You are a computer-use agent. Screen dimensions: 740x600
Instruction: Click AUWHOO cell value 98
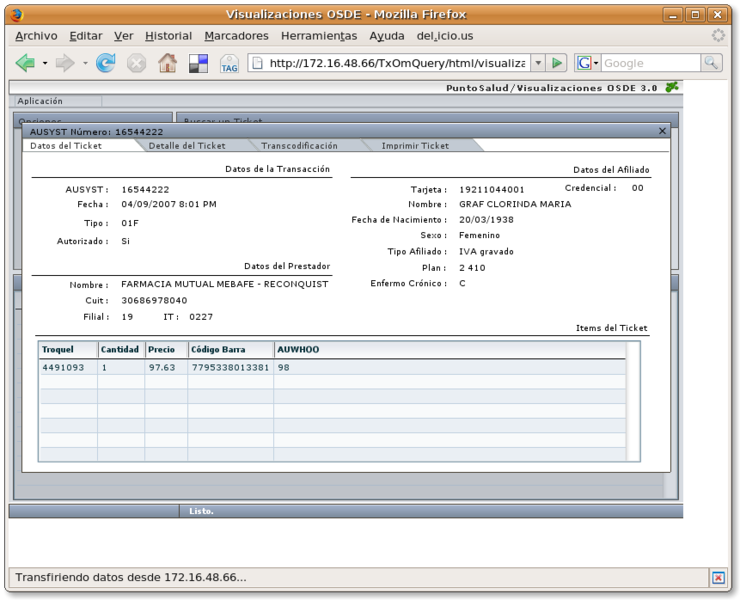[284, 367]
